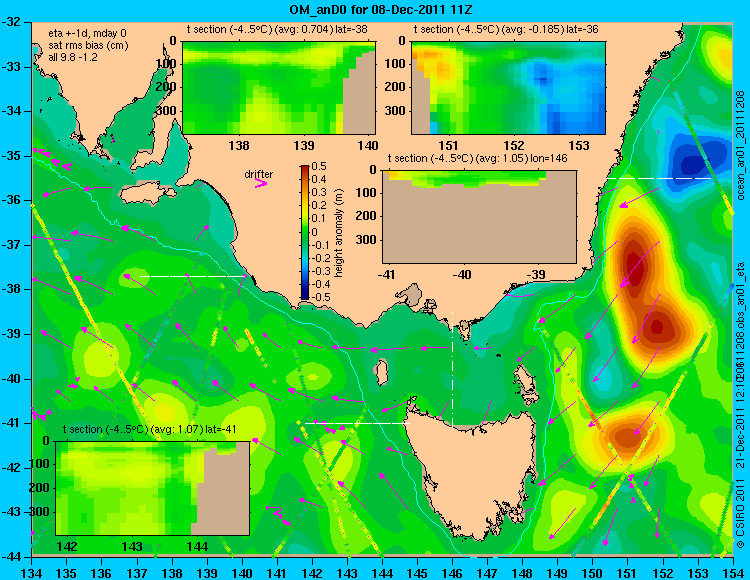Click the white dashed section line at latitude -38
The height and width of the screenshot is (580, 750).
pos(193,276)
